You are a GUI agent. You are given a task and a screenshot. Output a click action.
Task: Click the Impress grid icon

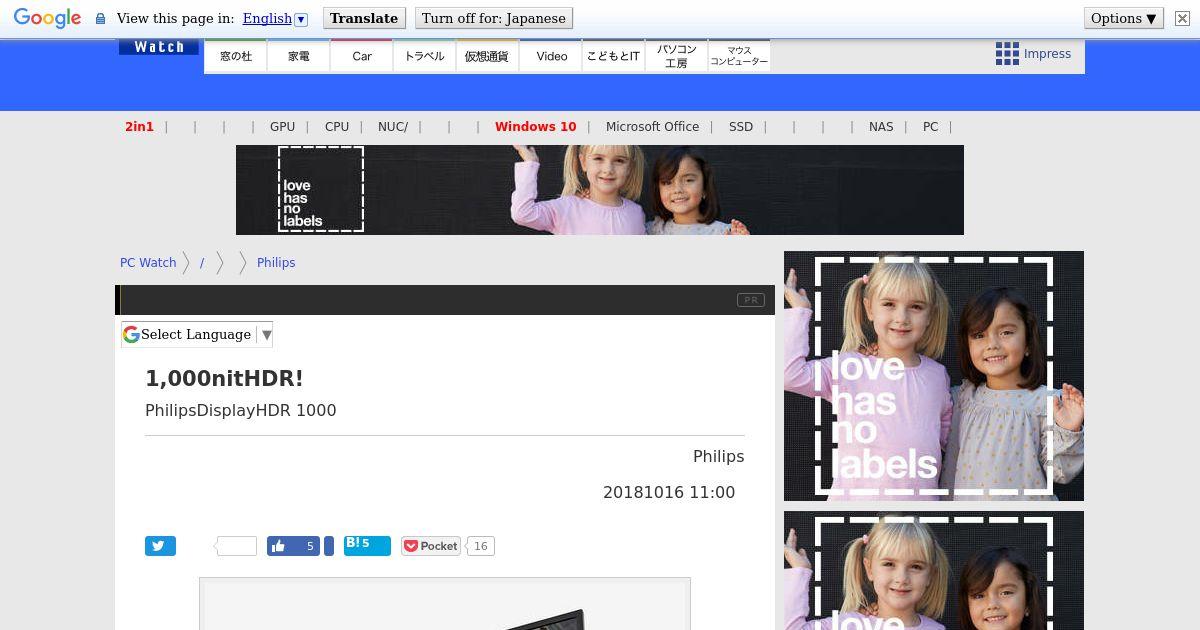1007,54
